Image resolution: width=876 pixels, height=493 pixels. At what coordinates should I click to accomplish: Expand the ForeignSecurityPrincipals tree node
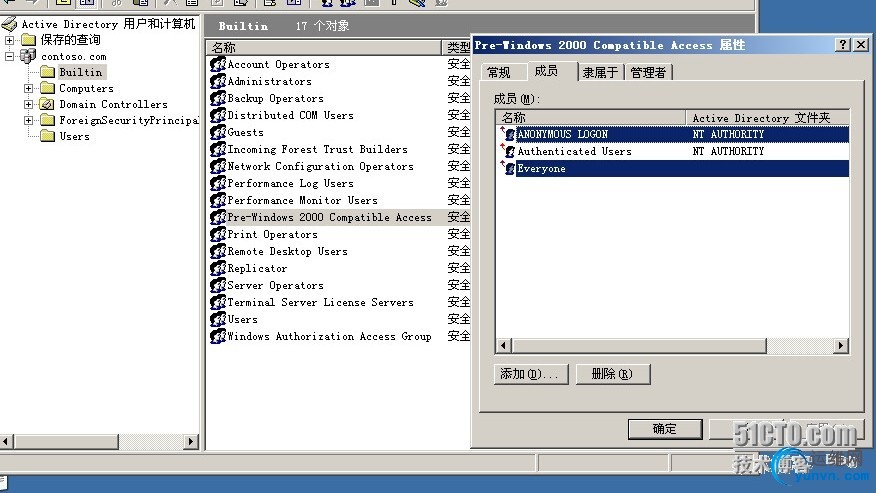tap(28, 120)
